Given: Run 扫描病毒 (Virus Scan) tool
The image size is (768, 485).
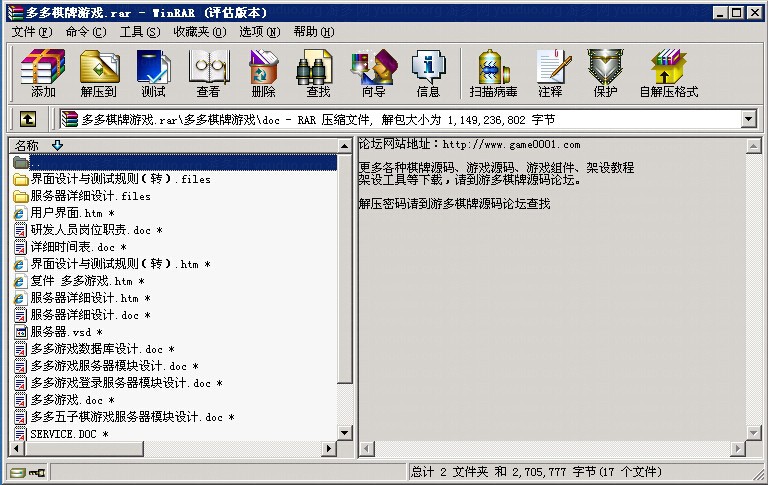Looking at the screenshot, I should (x=493, y=72).
